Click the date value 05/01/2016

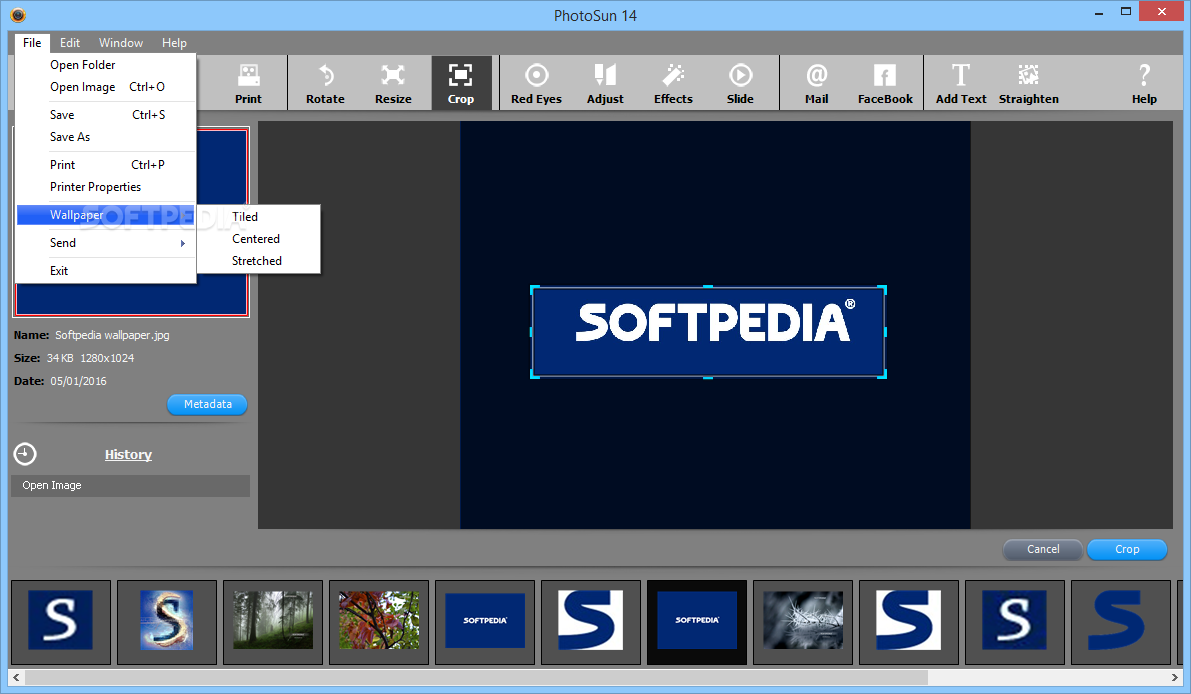coord(78,381)
